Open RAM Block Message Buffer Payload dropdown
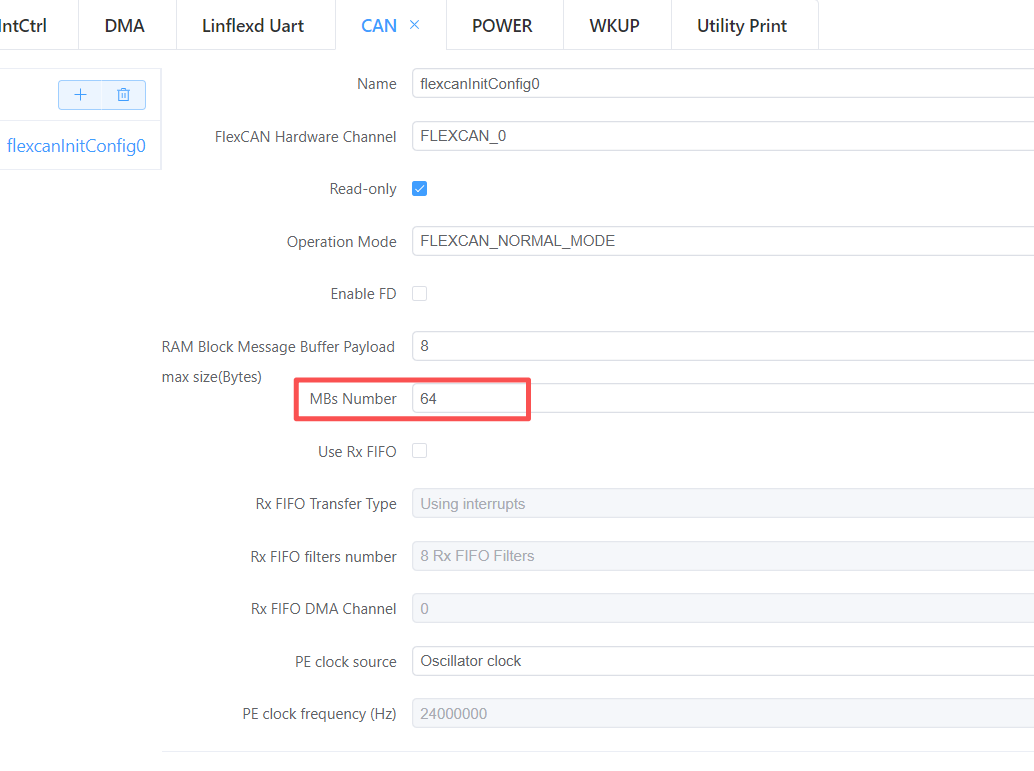Viewport: 1034px width, 771px height. click(x=720, y=346)
